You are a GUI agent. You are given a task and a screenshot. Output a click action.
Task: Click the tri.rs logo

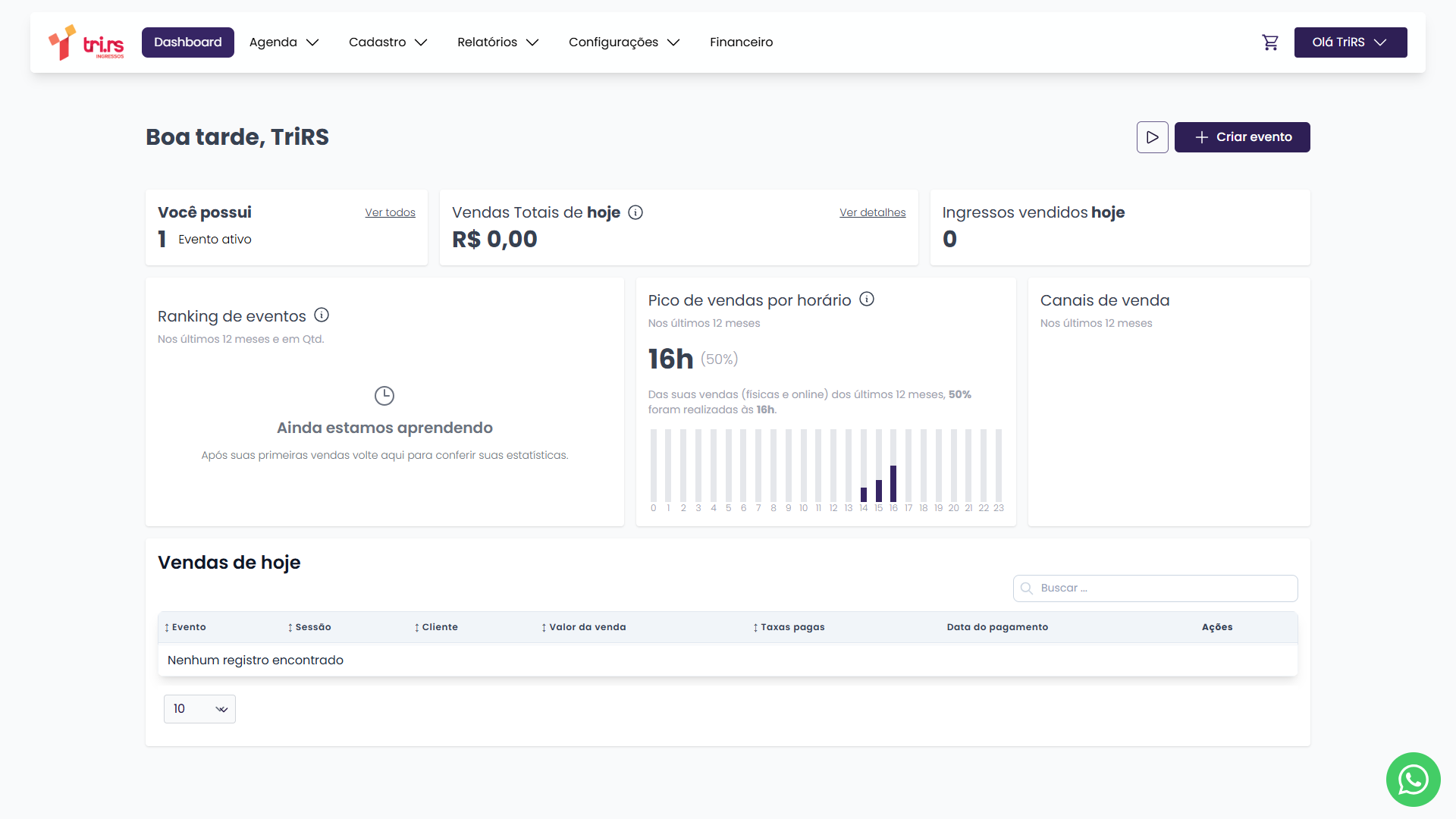coord(86,42)
